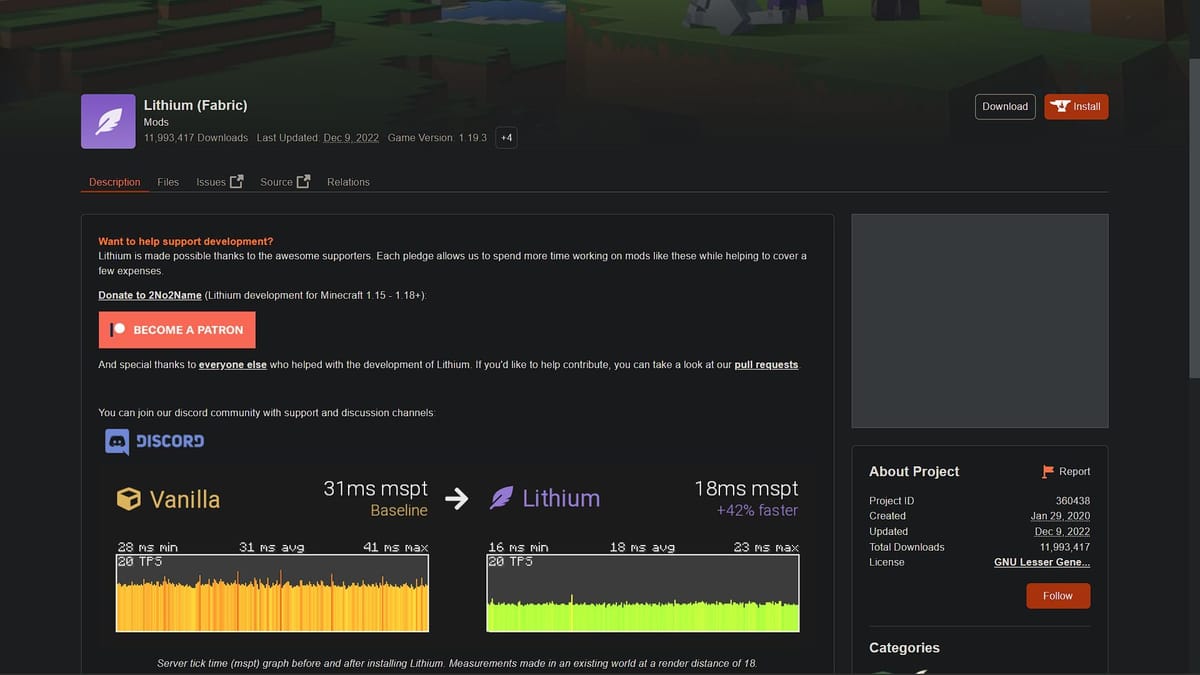Click the Install button
Viewport: 1200px width, 675px height.
pos(1076,107)
